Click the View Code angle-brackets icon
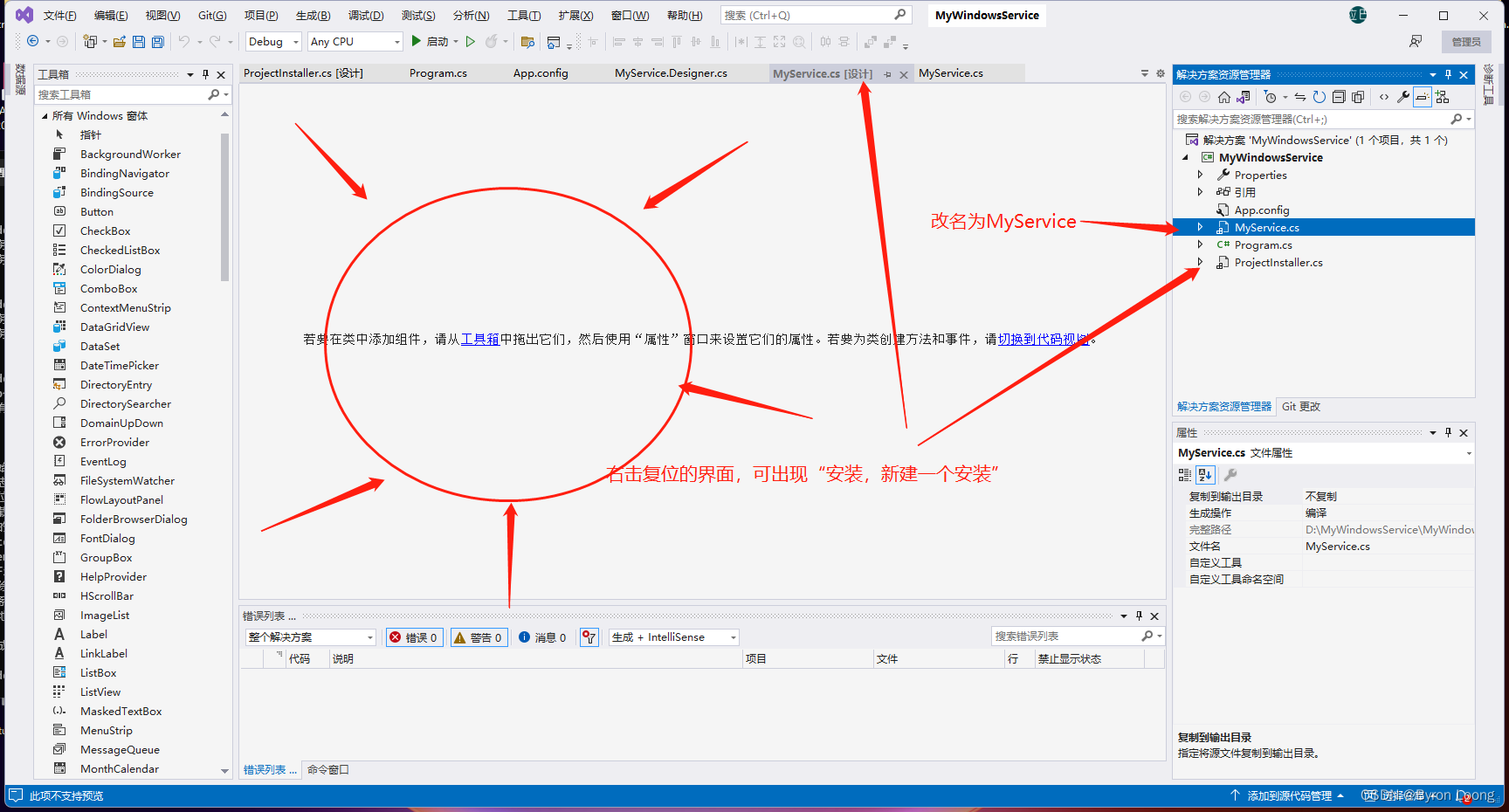Image resolution: width=1509 pixels, height=812 pixels. (1384, 97)
